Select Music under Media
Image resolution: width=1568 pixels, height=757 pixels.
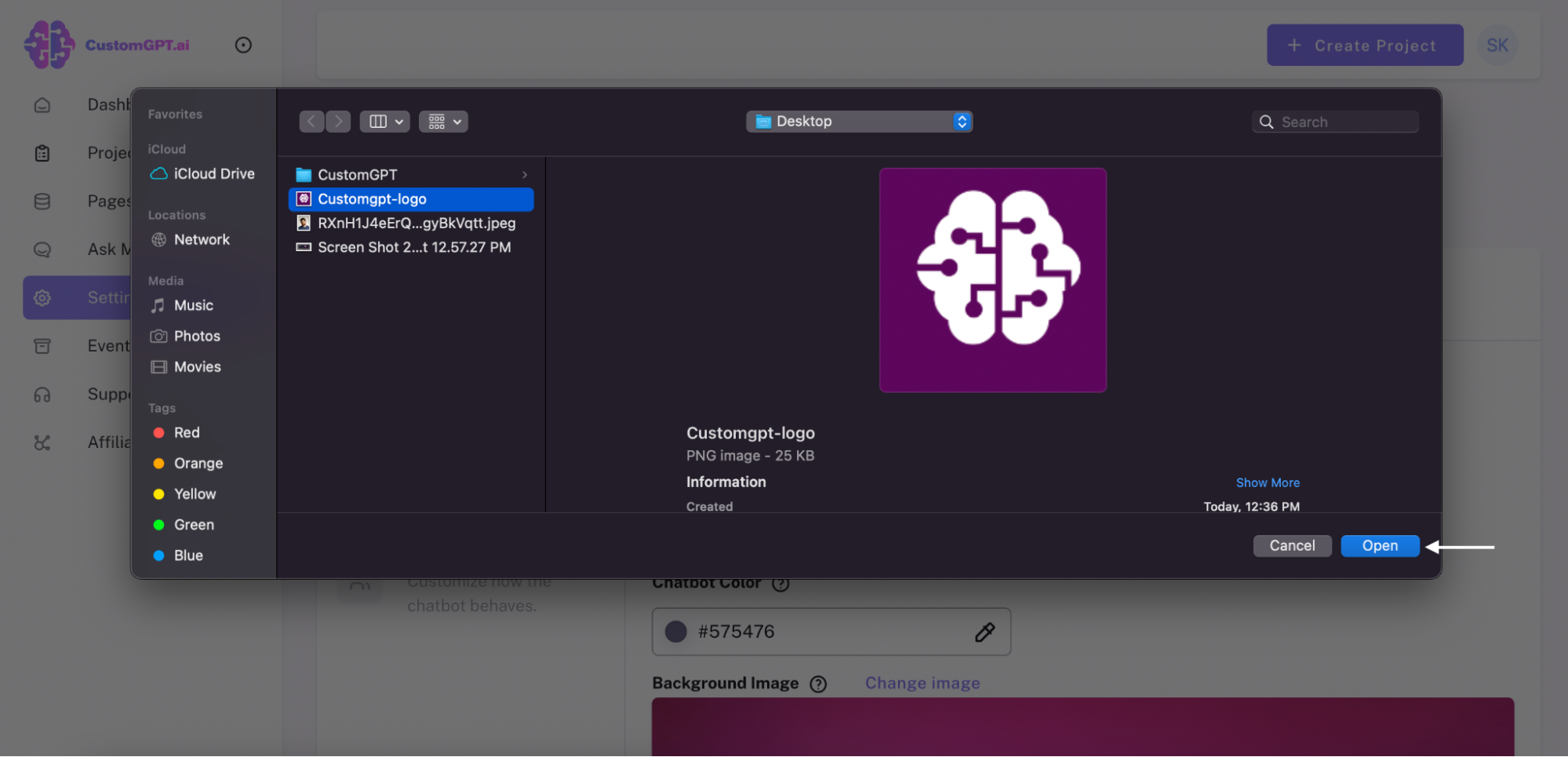[x=183, y=306]
